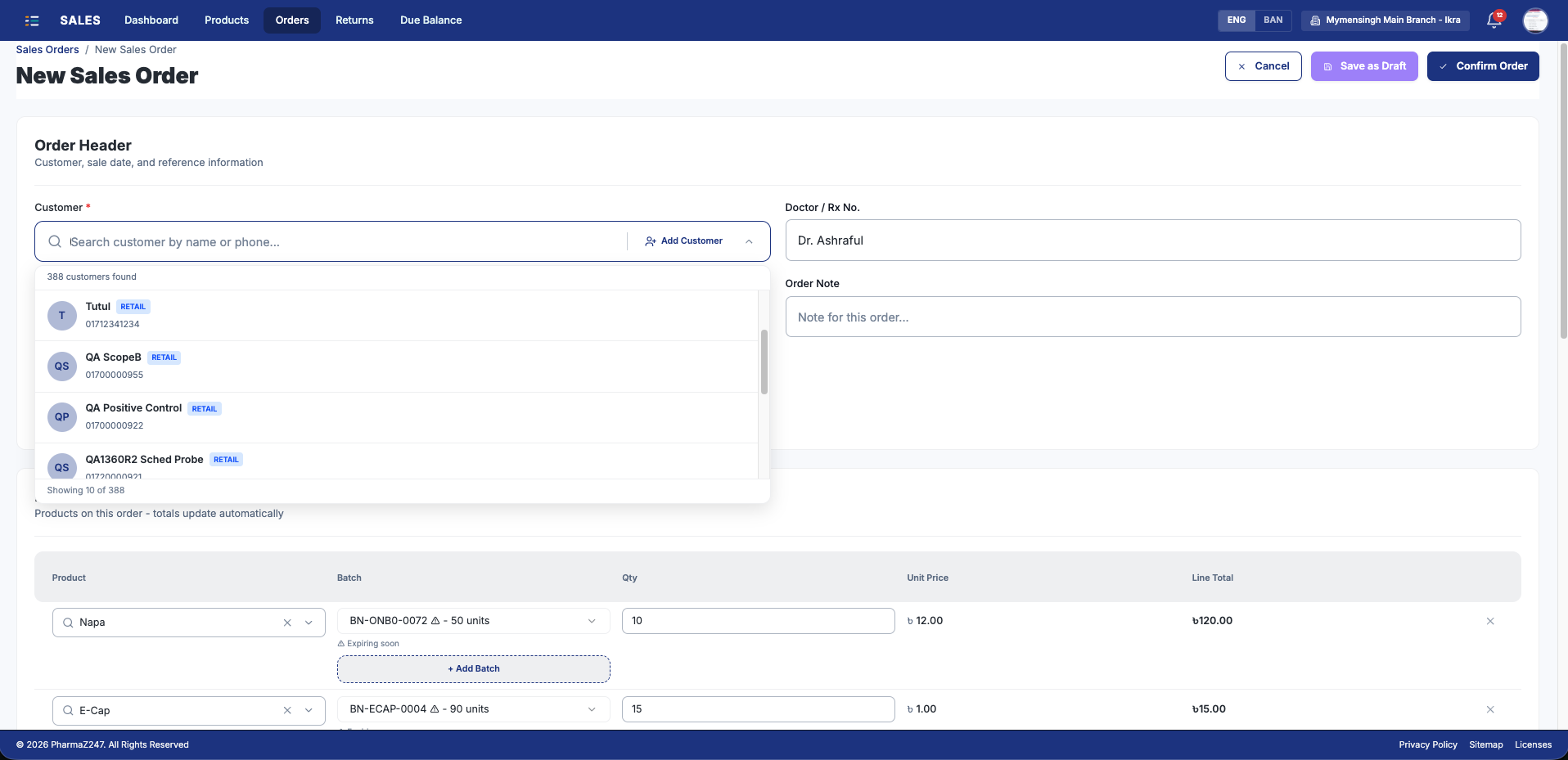1568x760 pixels.
Task: Open the Due Balance tab
Action: point(431,20)
